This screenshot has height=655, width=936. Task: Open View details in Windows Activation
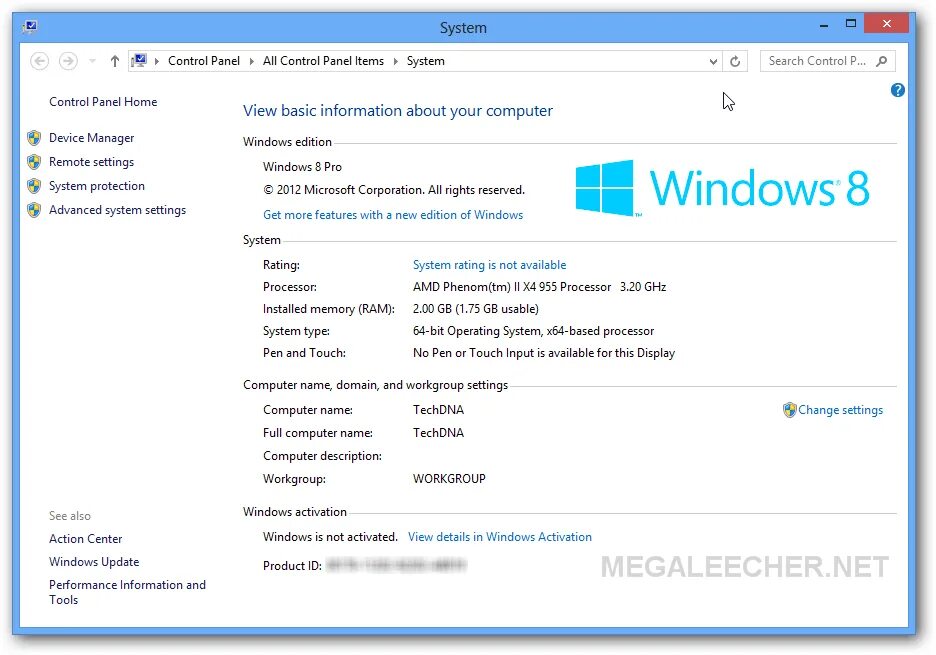pos(500,537)
